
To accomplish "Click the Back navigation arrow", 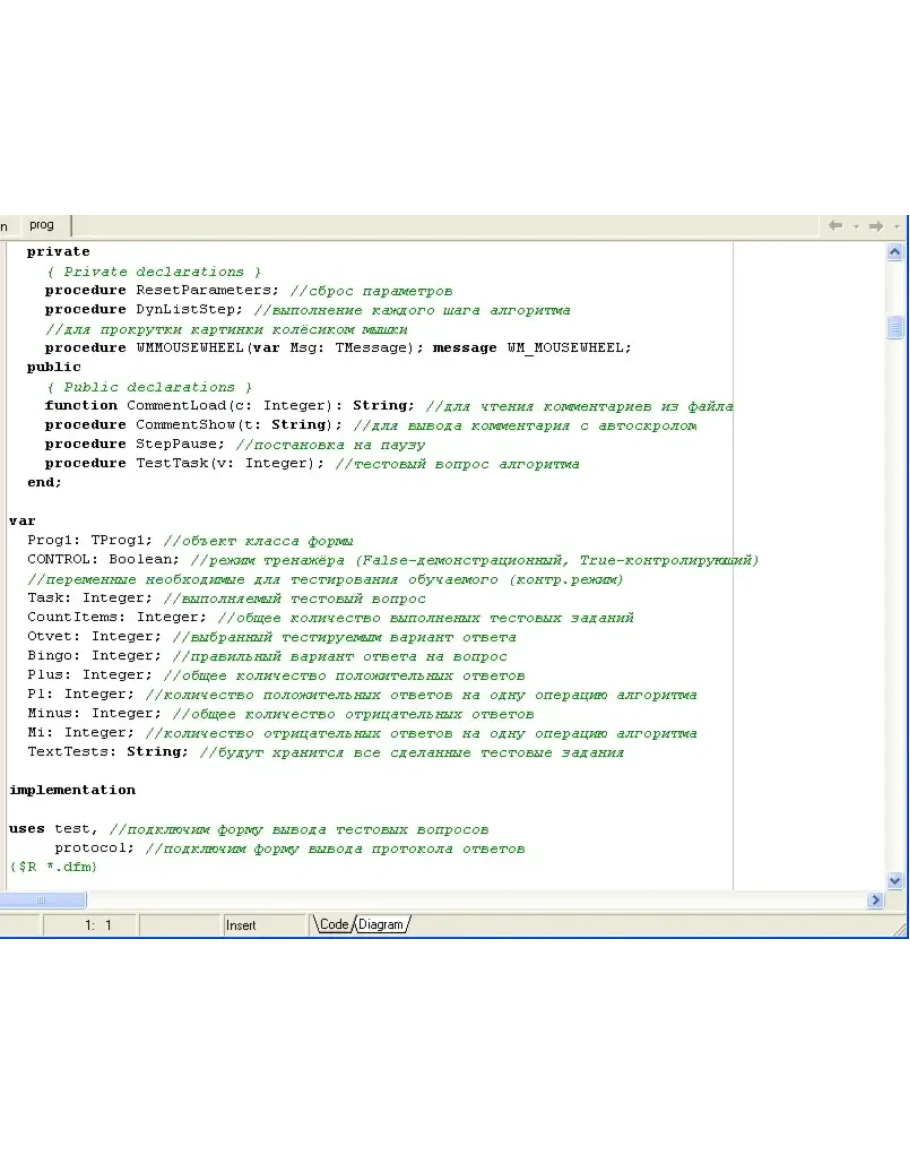I will click(x=835, y=227).
